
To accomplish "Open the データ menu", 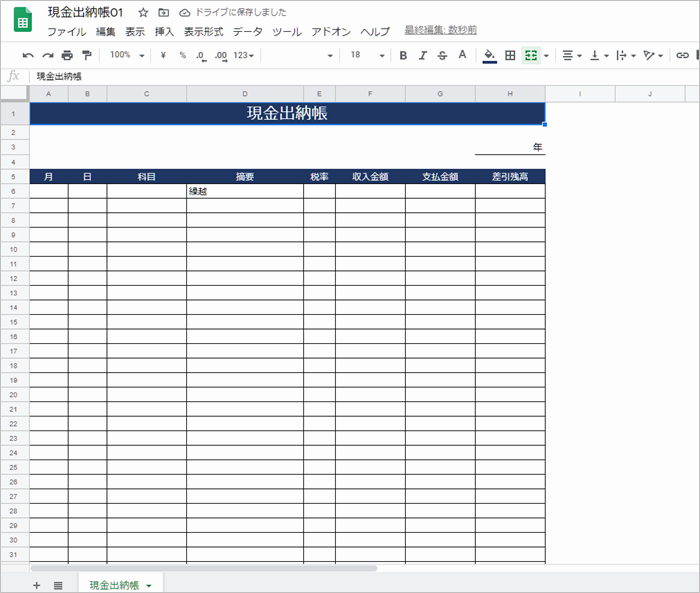I will point(247,31).
